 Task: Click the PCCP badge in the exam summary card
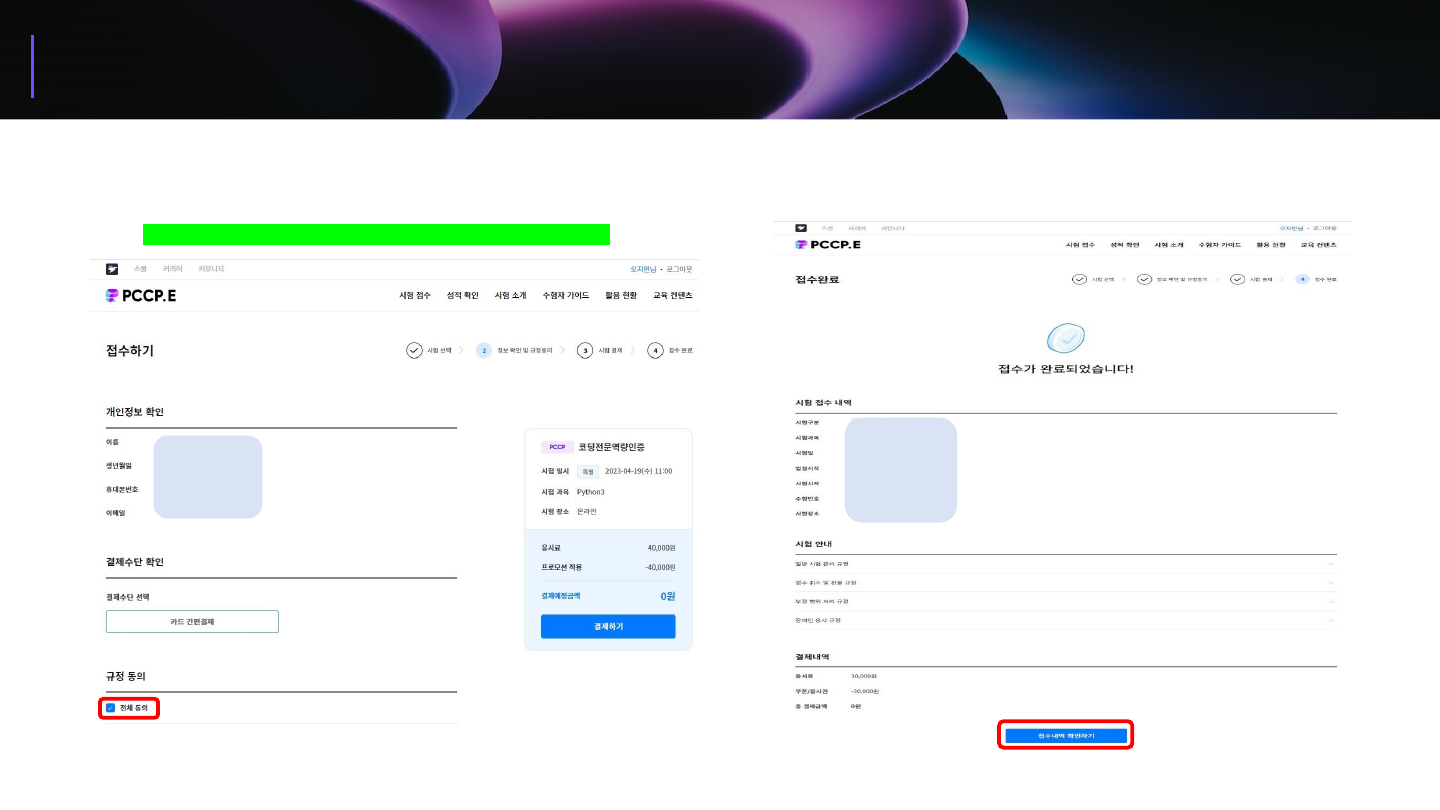click(x=557, y=447)
